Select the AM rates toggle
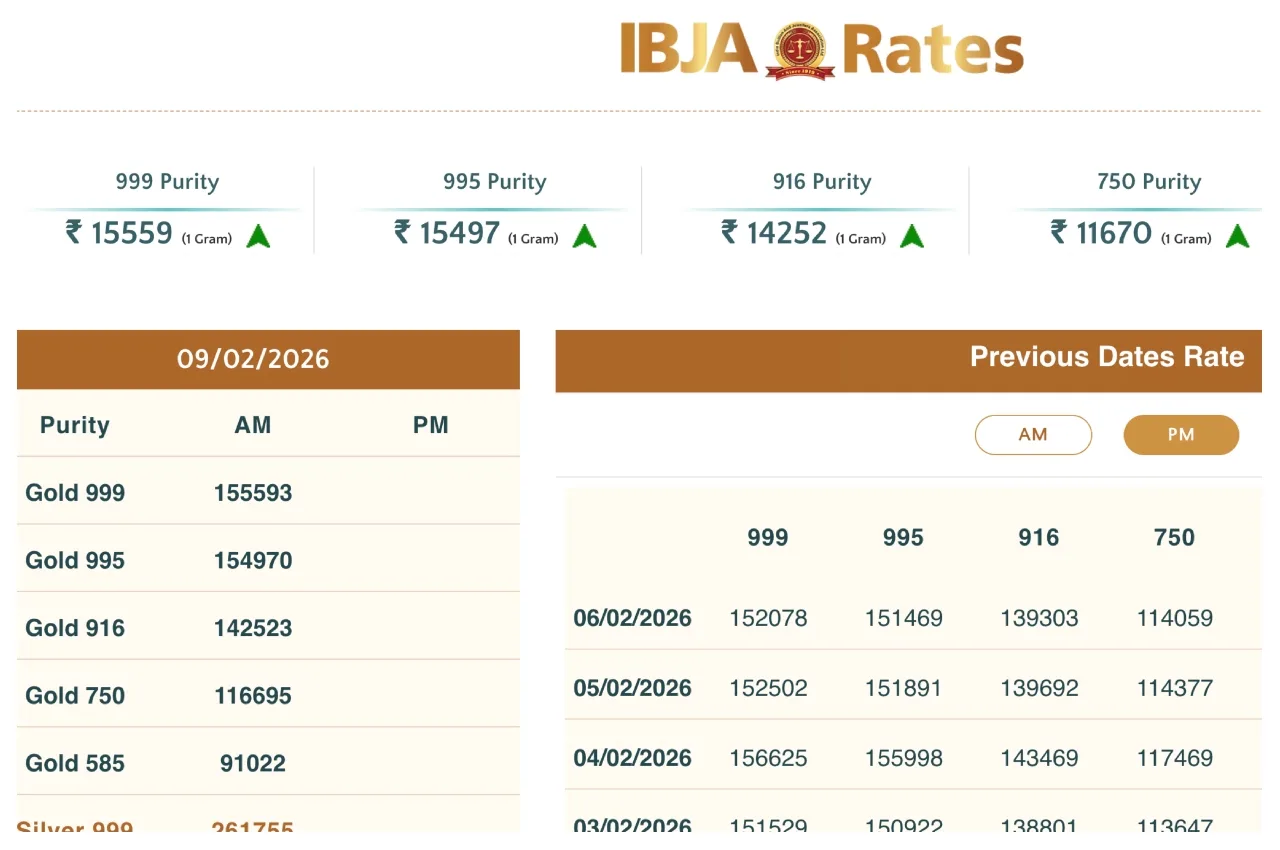 click(1034, 434)
